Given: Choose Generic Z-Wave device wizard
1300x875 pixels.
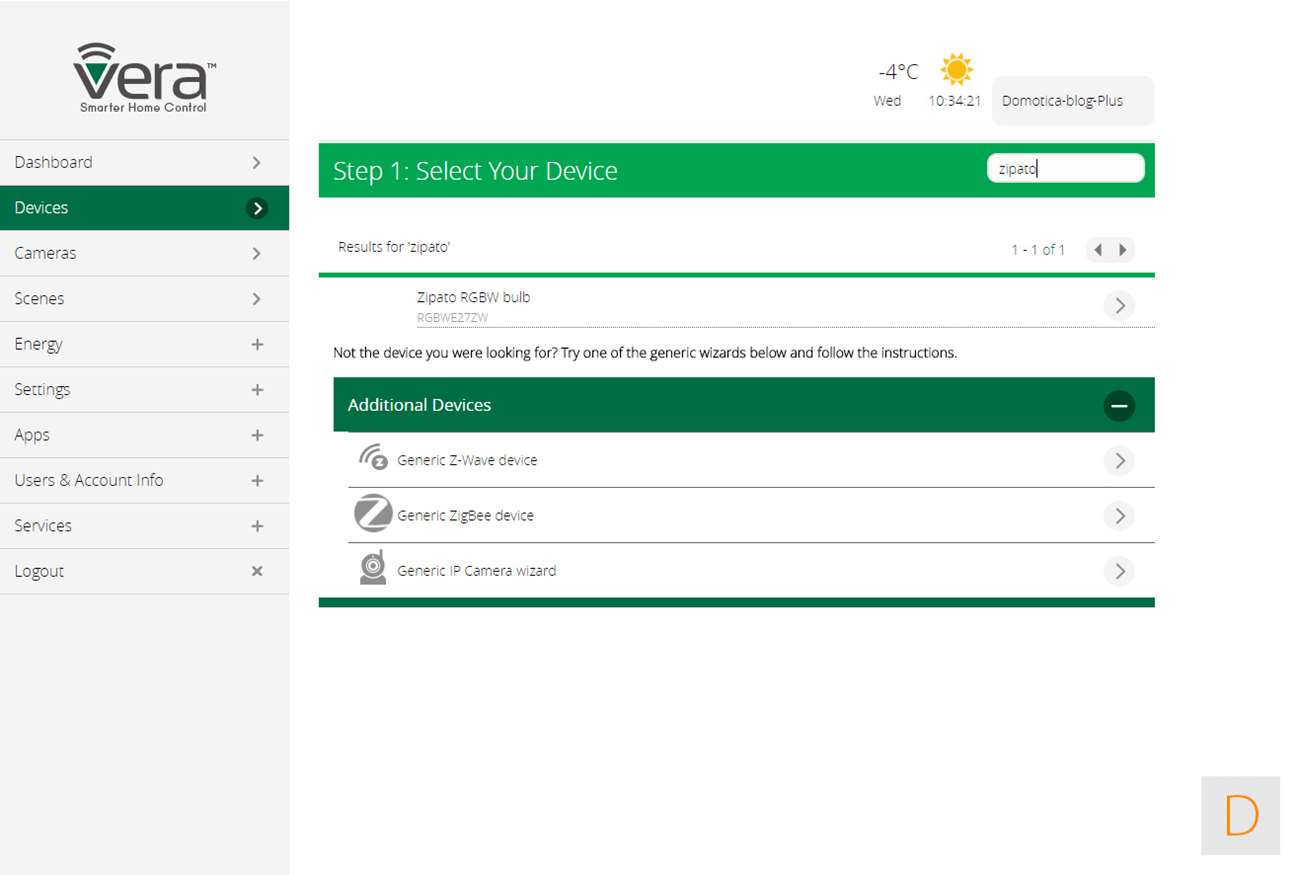Looking at the screenshot, I should pyautogui.click(x=467, y=460).
